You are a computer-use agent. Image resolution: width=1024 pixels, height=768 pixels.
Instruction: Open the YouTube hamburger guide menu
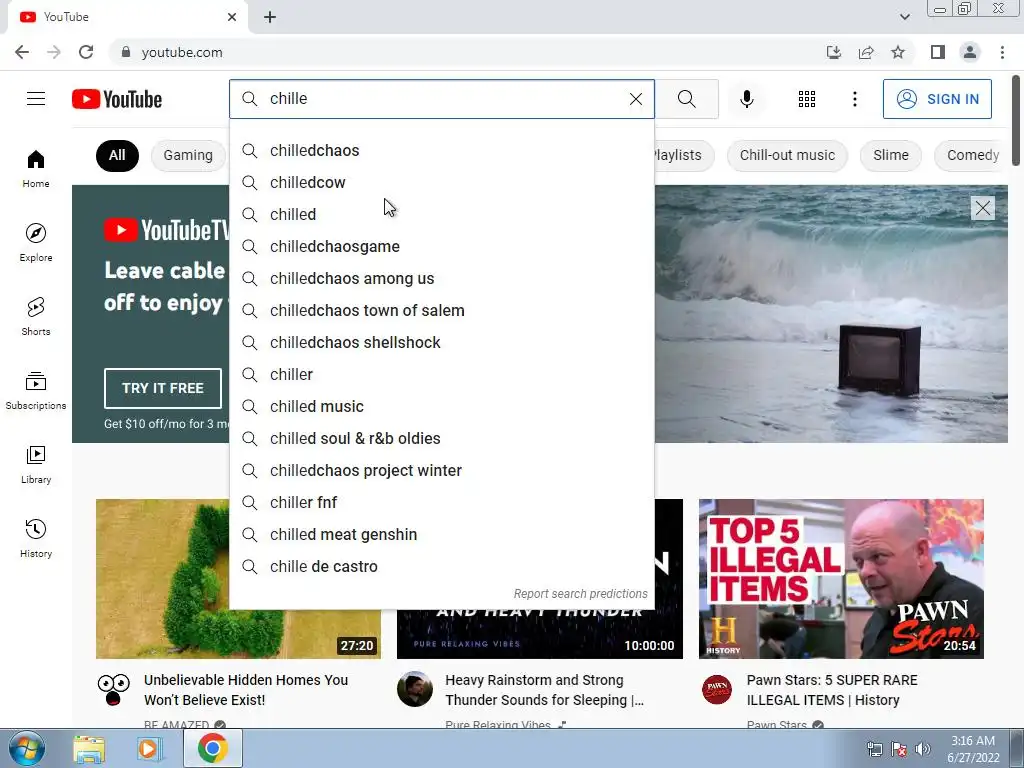(36, 99)
